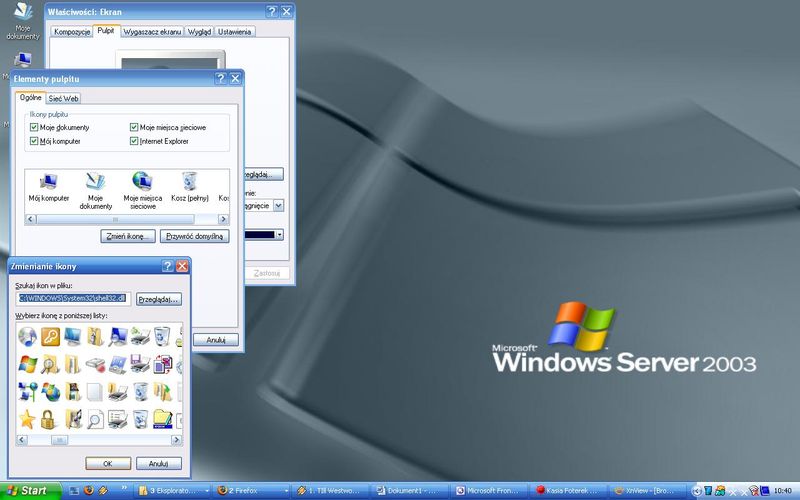This screenshot has height=500, width=800.
Task: Select the networked computers icon
Action: [x=27, y=392]
